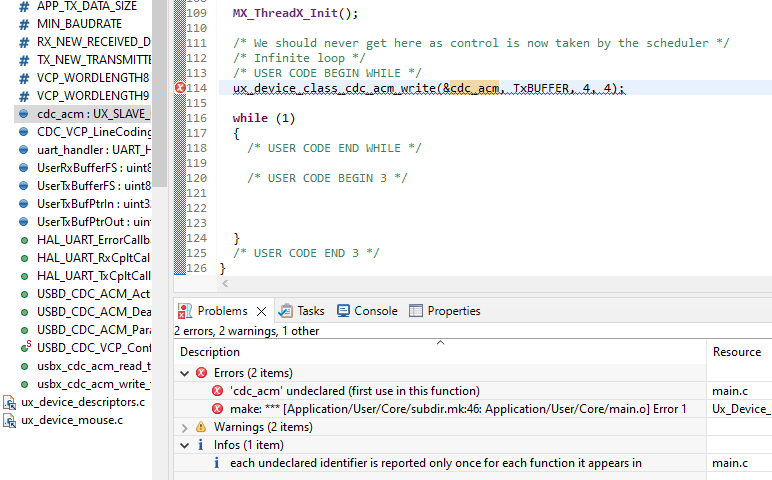
Task: Select HAL_UART_TxCpltCall in the outline
Action: point(94,276)
